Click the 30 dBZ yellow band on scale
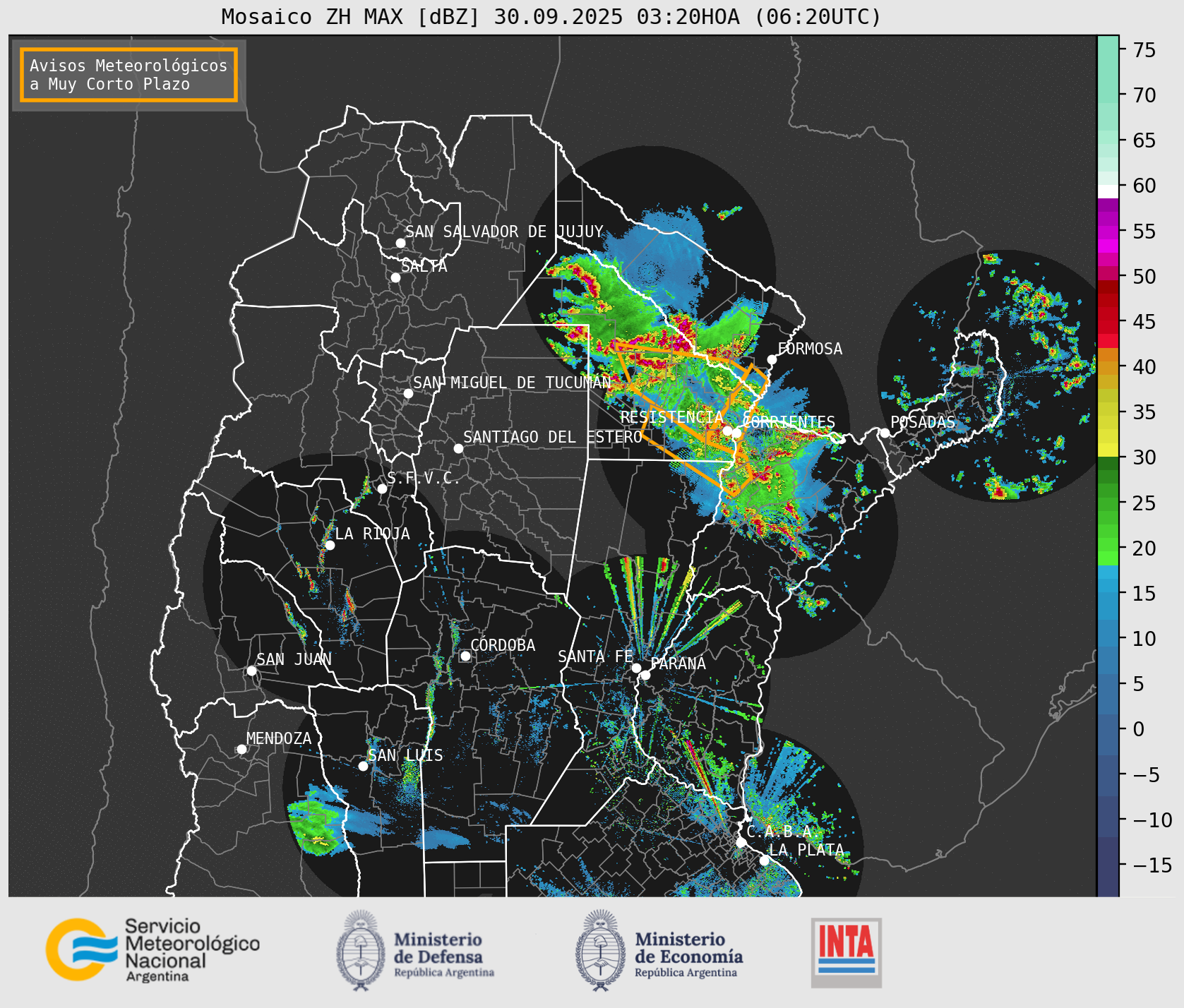 (x=1108, y=450)
